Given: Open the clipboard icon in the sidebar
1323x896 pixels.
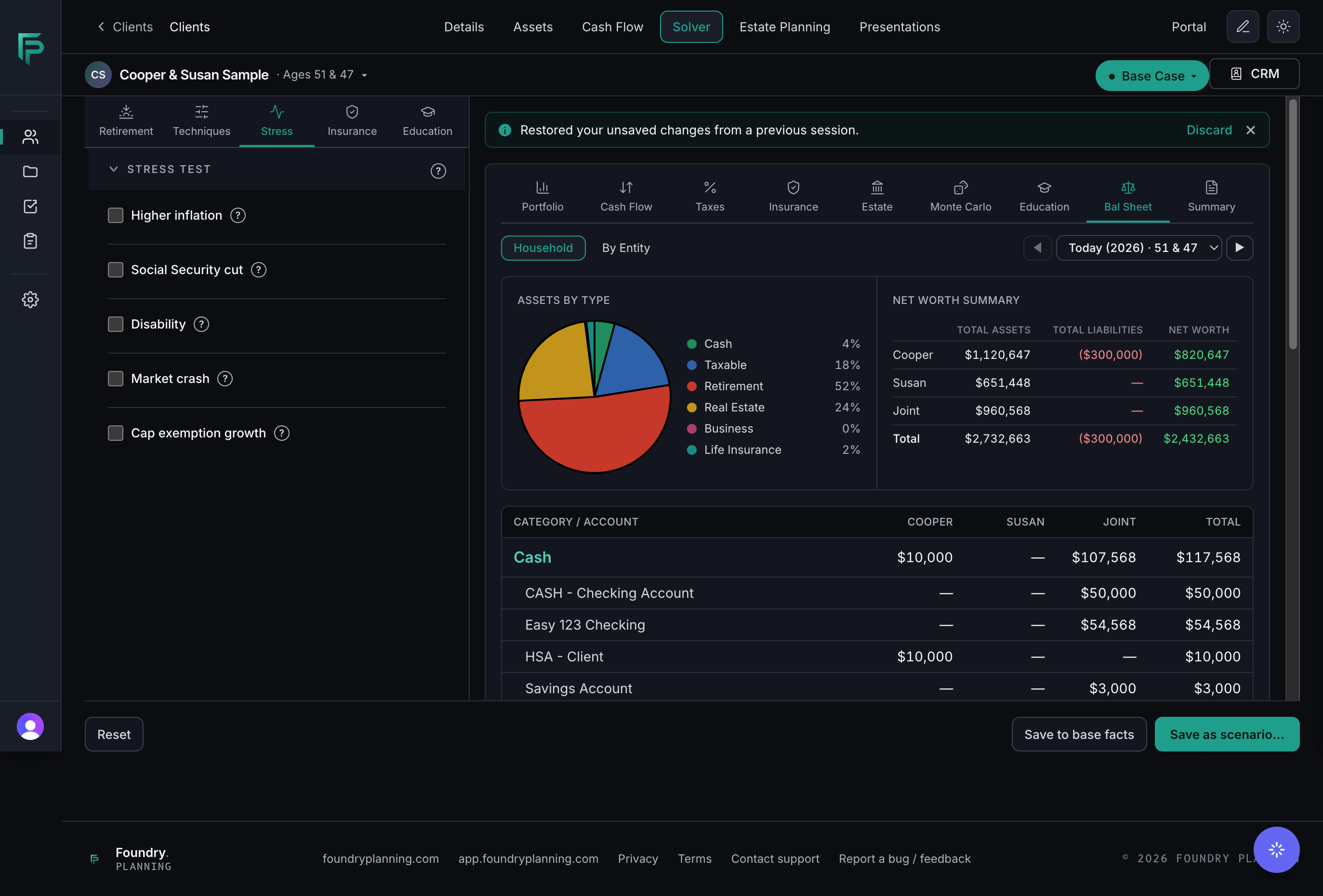Looking at the screenshot, I should tap(30, 241).
